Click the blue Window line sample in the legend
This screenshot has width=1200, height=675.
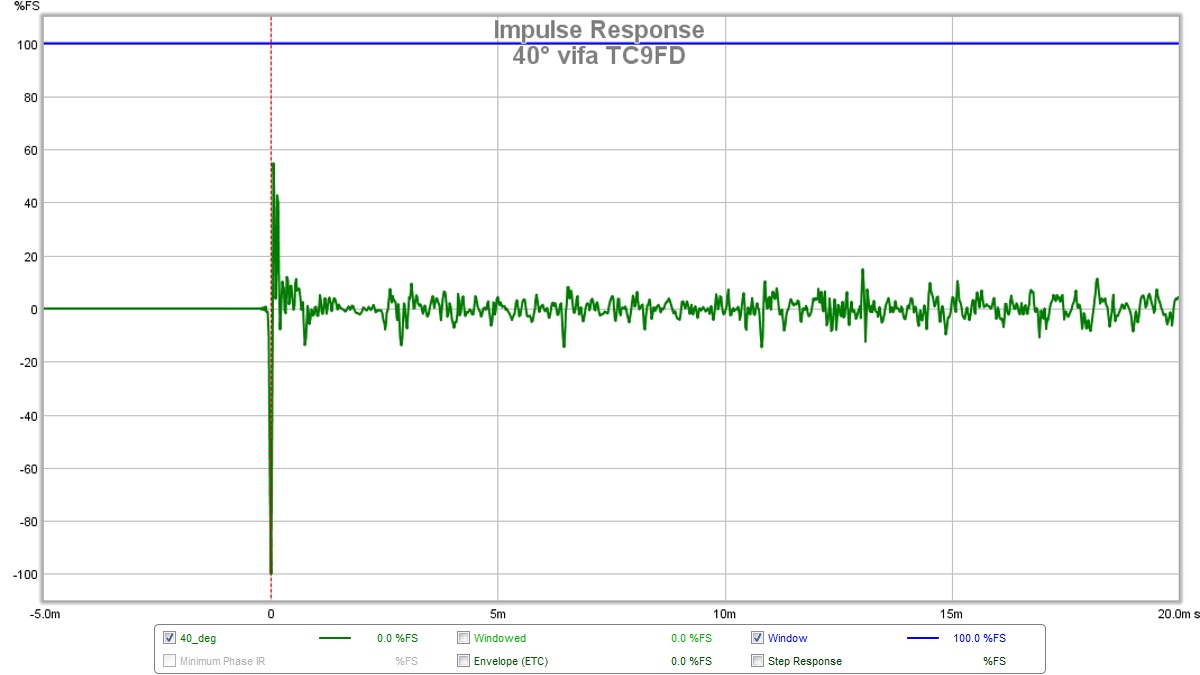tap(922, 638)
